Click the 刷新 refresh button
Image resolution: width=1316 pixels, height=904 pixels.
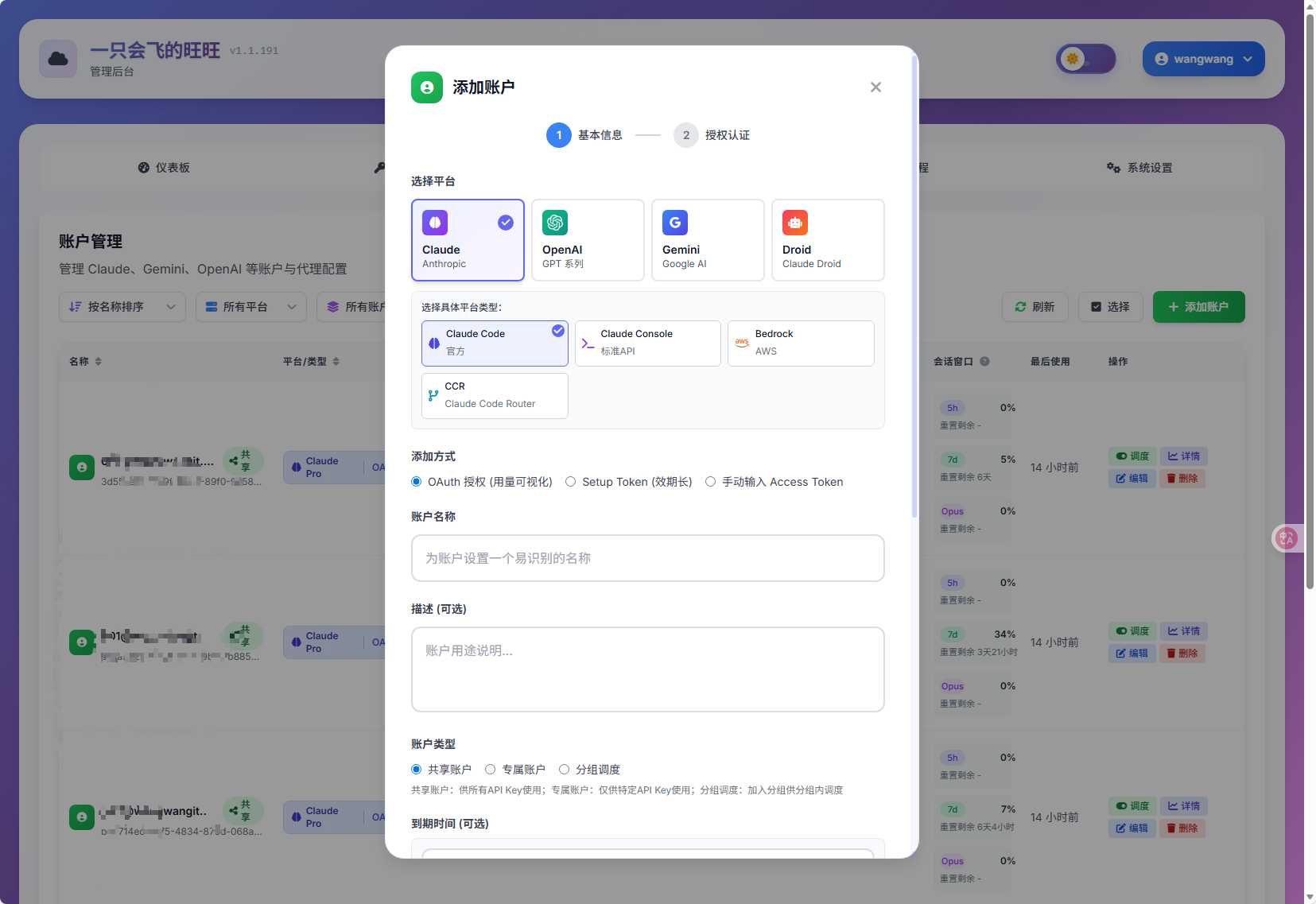(1035, 307)
